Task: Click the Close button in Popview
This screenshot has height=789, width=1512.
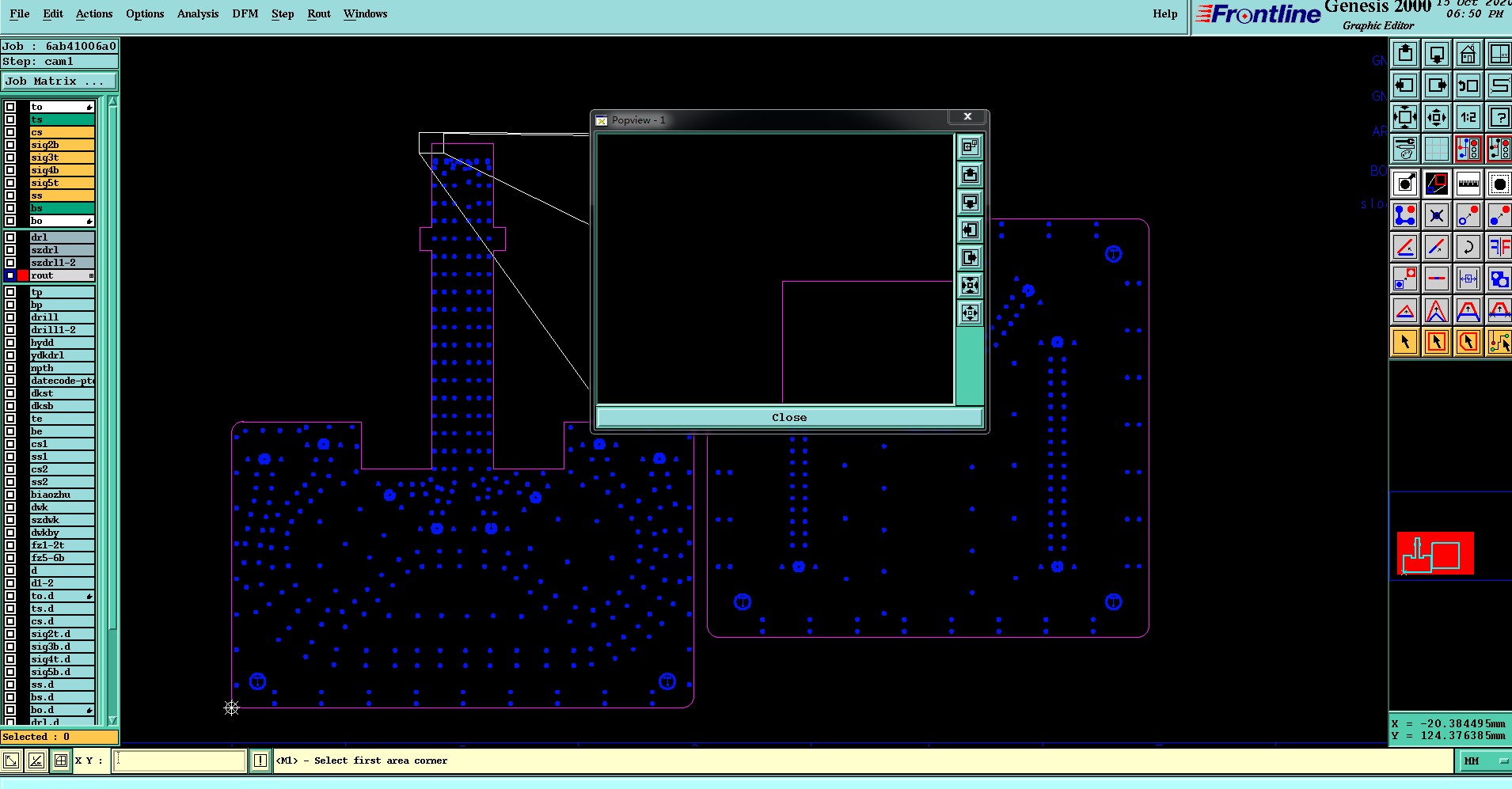Action: point(789,417)
